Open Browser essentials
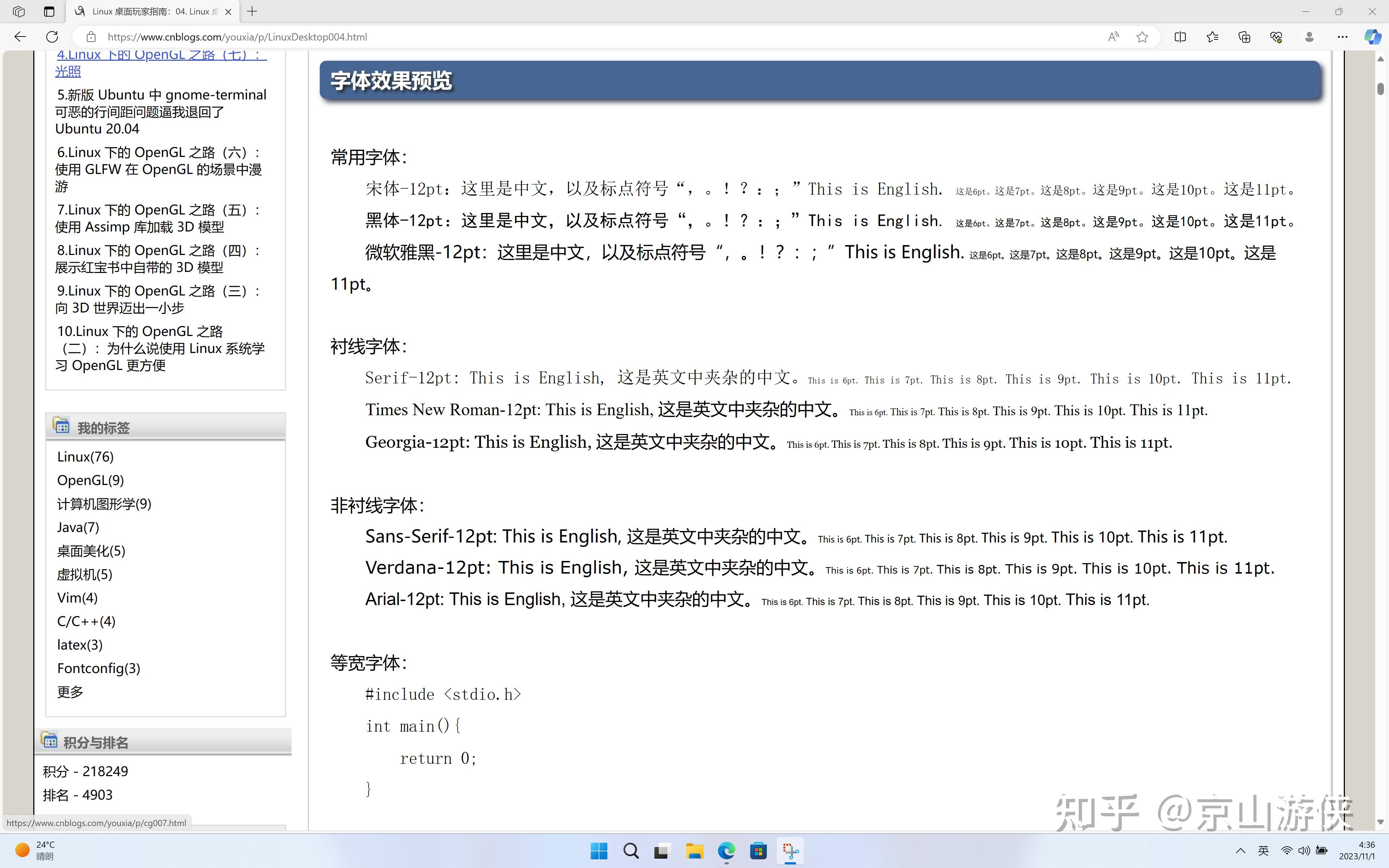 point(1276,37)
